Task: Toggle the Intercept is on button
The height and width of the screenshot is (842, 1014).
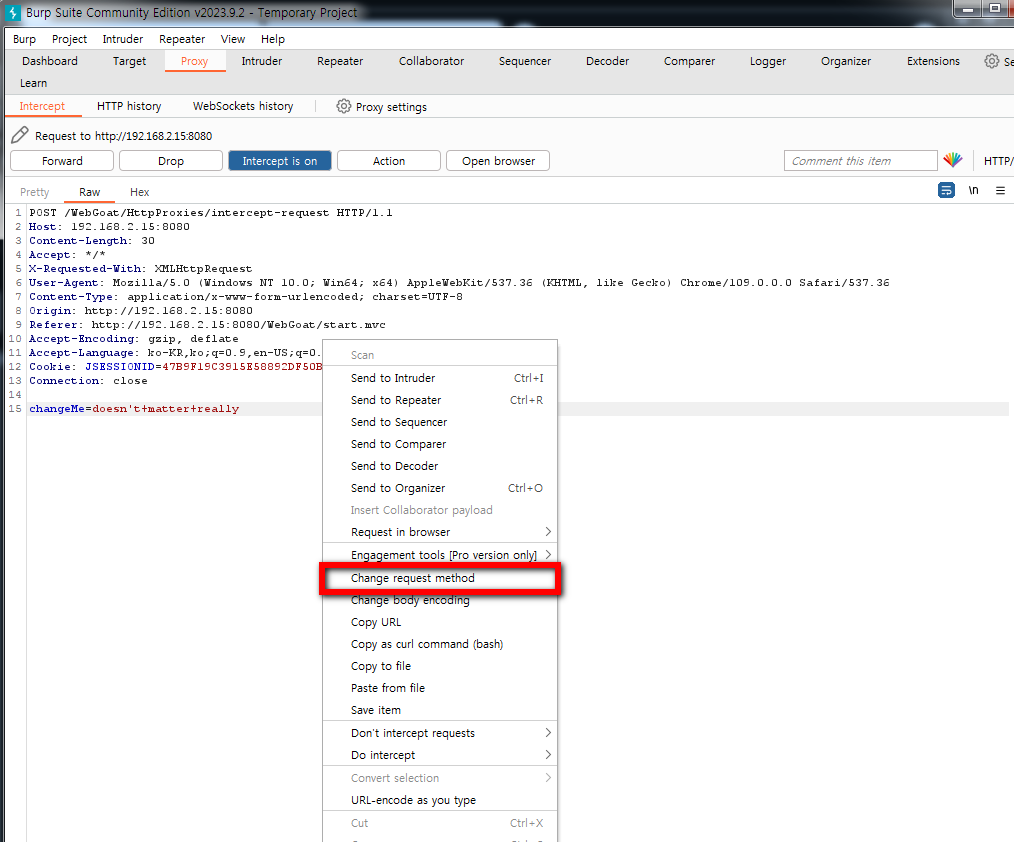Action: [280, 161]
